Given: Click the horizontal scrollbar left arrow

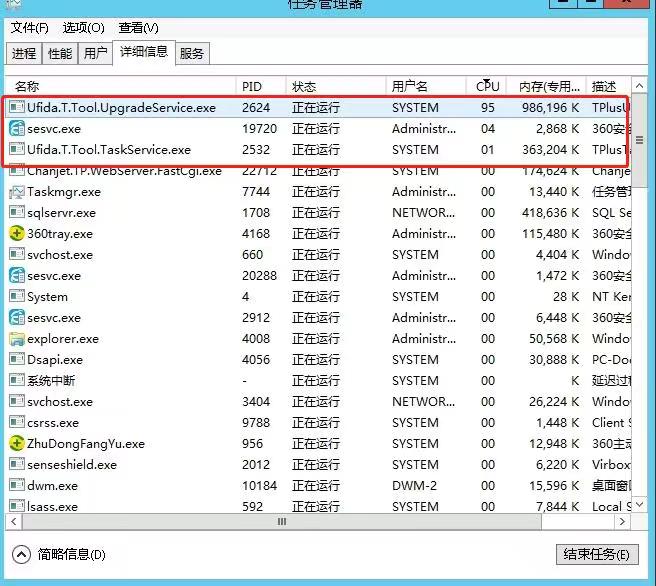Looking at the screenshot, I should click(14, 522).
